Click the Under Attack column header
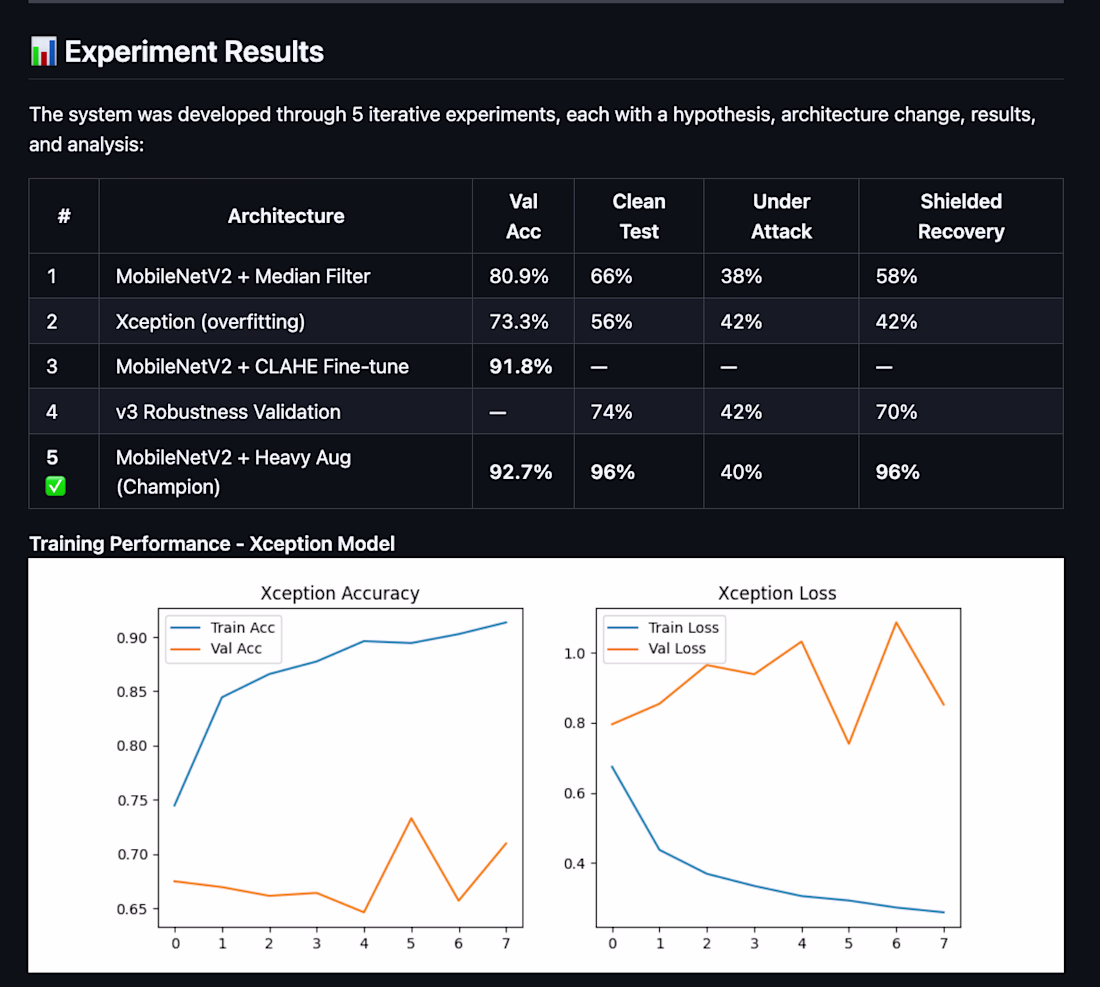 point(782,216)
